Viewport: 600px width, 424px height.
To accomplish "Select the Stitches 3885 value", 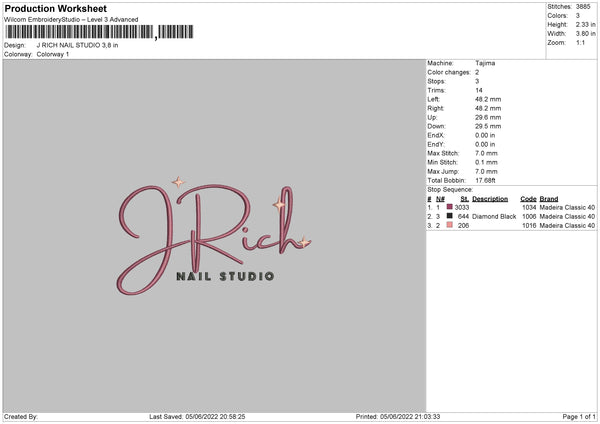I will point(583,7).
